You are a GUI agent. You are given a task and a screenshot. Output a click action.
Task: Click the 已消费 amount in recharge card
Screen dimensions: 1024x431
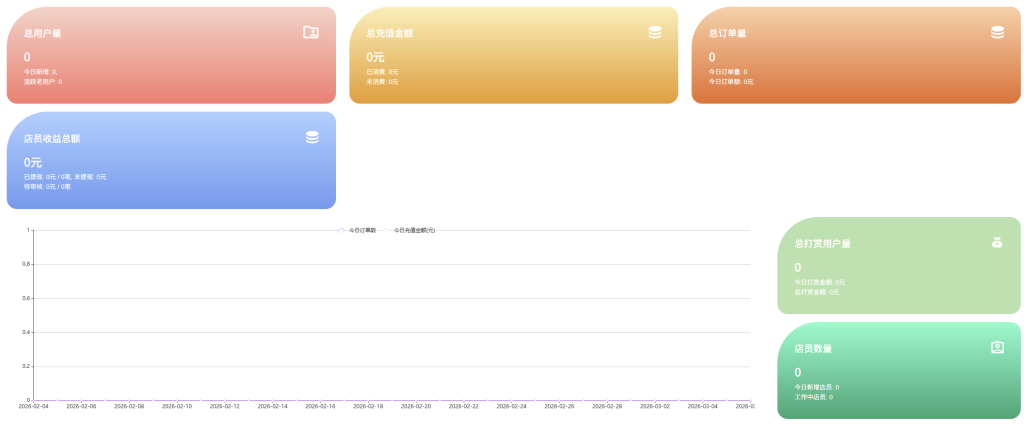(x=382, y=72)
